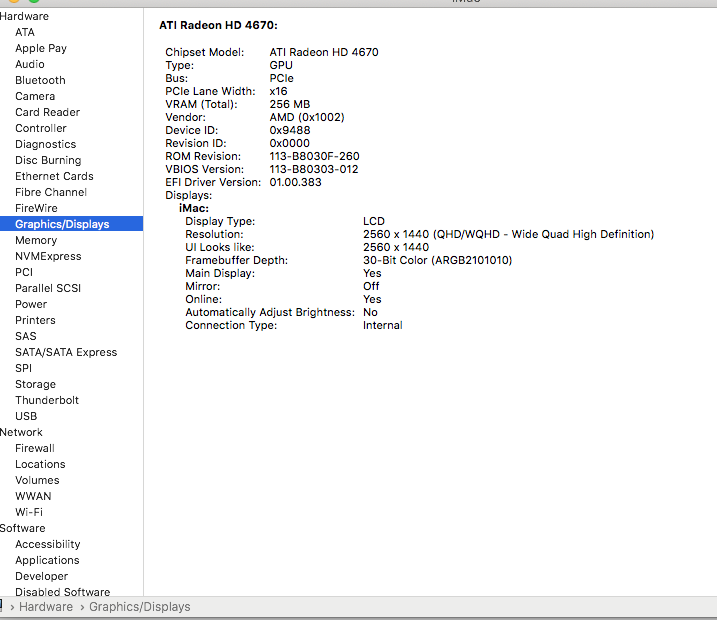Click the Network category header

21,432
